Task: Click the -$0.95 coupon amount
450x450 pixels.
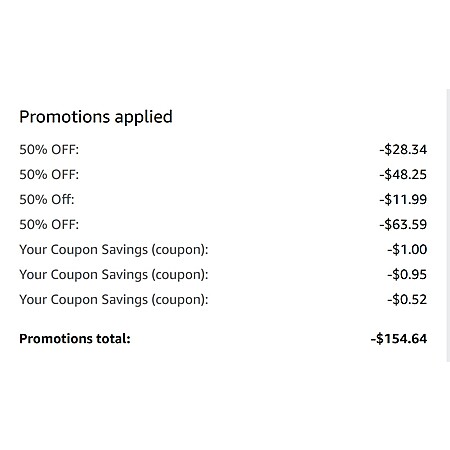Action: point(407,274)
